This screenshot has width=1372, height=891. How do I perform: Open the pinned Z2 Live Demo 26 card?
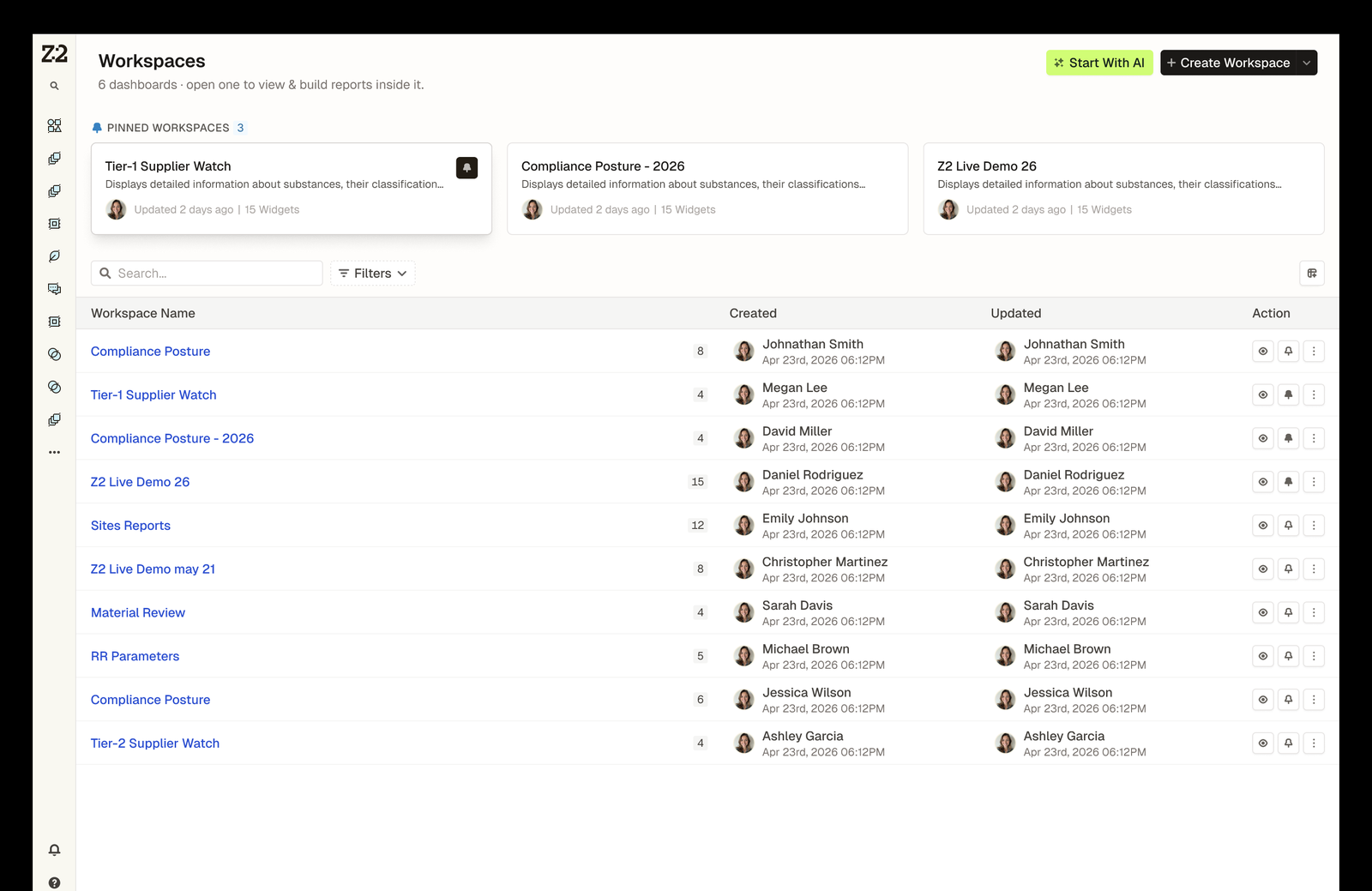(x=1123, y=189)
